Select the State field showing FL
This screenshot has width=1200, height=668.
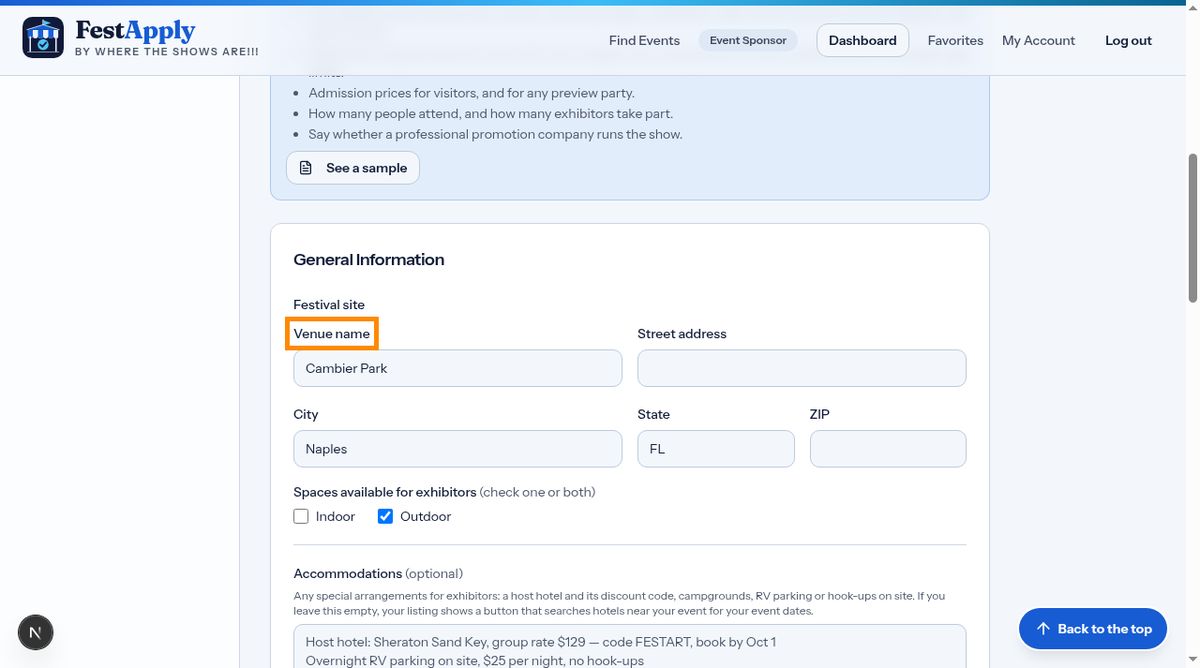point(716,449)
